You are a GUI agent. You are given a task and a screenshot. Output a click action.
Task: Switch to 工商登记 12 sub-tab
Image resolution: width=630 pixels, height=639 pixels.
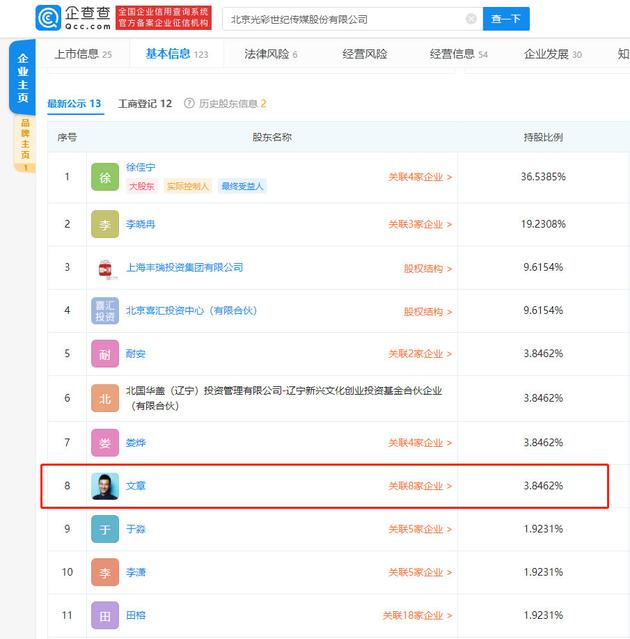tap(145, 104)
